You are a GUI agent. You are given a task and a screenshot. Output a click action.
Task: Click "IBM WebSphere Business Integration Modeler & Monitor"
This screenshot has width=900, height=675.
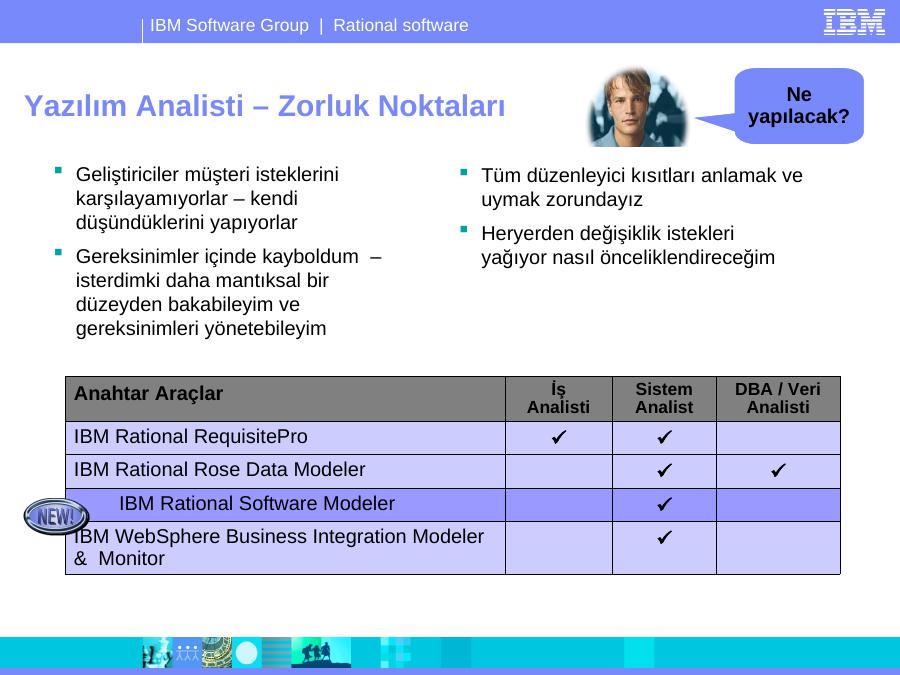tap(279, 547)
